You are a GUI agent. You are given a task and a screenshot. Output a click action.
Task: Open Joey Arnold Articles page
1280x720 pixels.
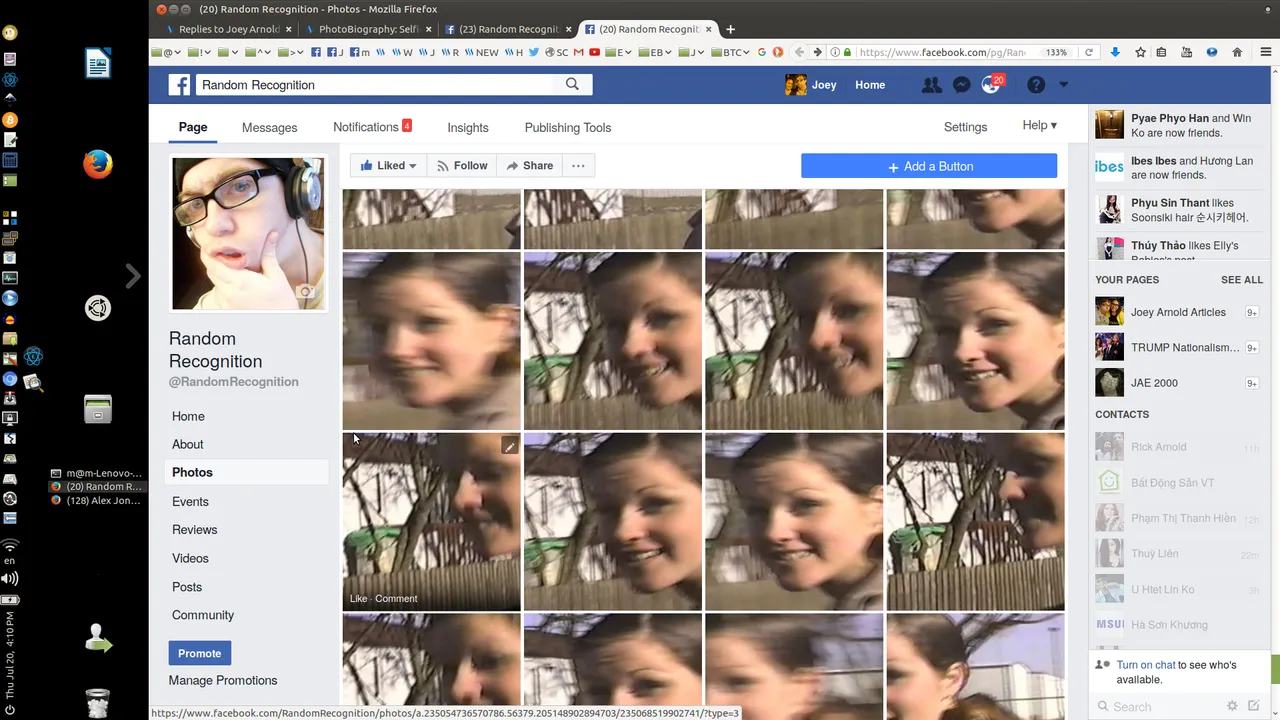coord(1177,312)
